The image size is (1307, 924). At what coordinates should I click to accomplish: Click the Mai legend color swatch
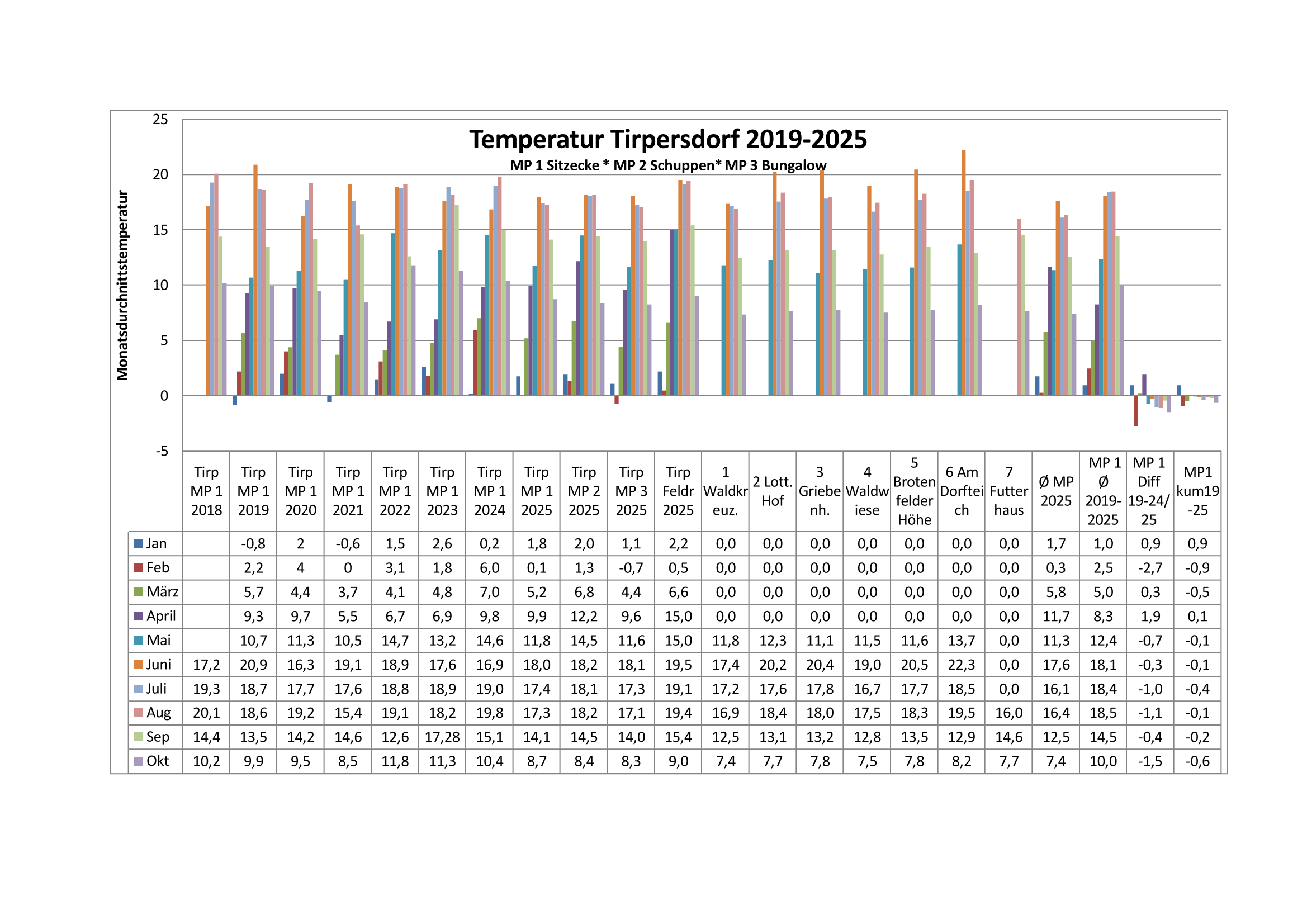pyautogui.click(x=138, y=641)
